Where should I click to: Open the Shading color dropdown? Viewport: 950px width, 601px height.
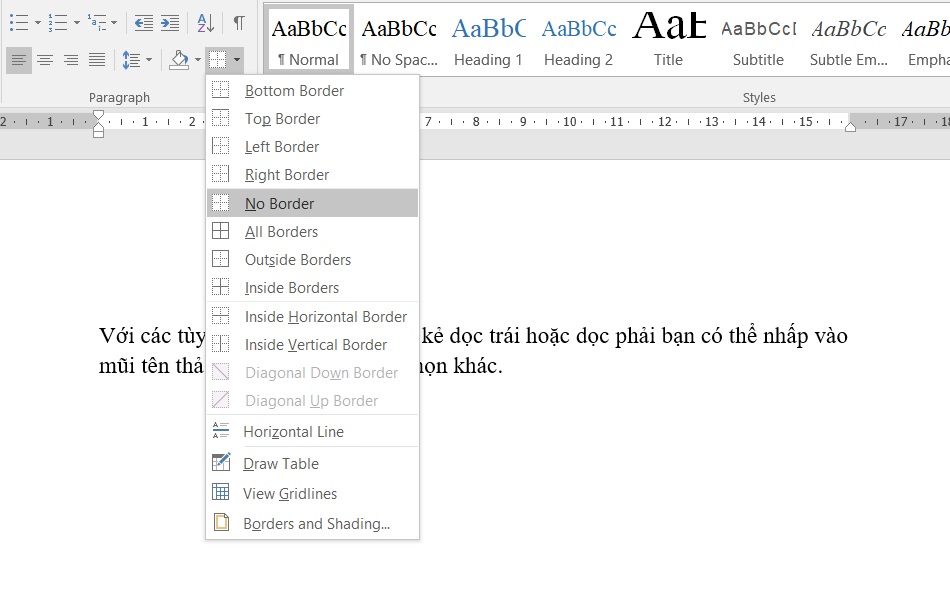click(x=196, y=59)
